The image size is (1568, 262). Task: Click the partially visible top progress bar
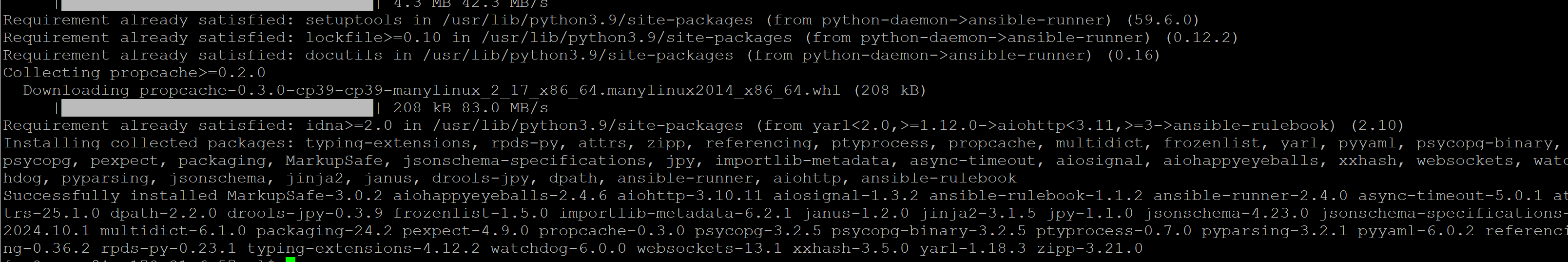click(x=217, y=5)
